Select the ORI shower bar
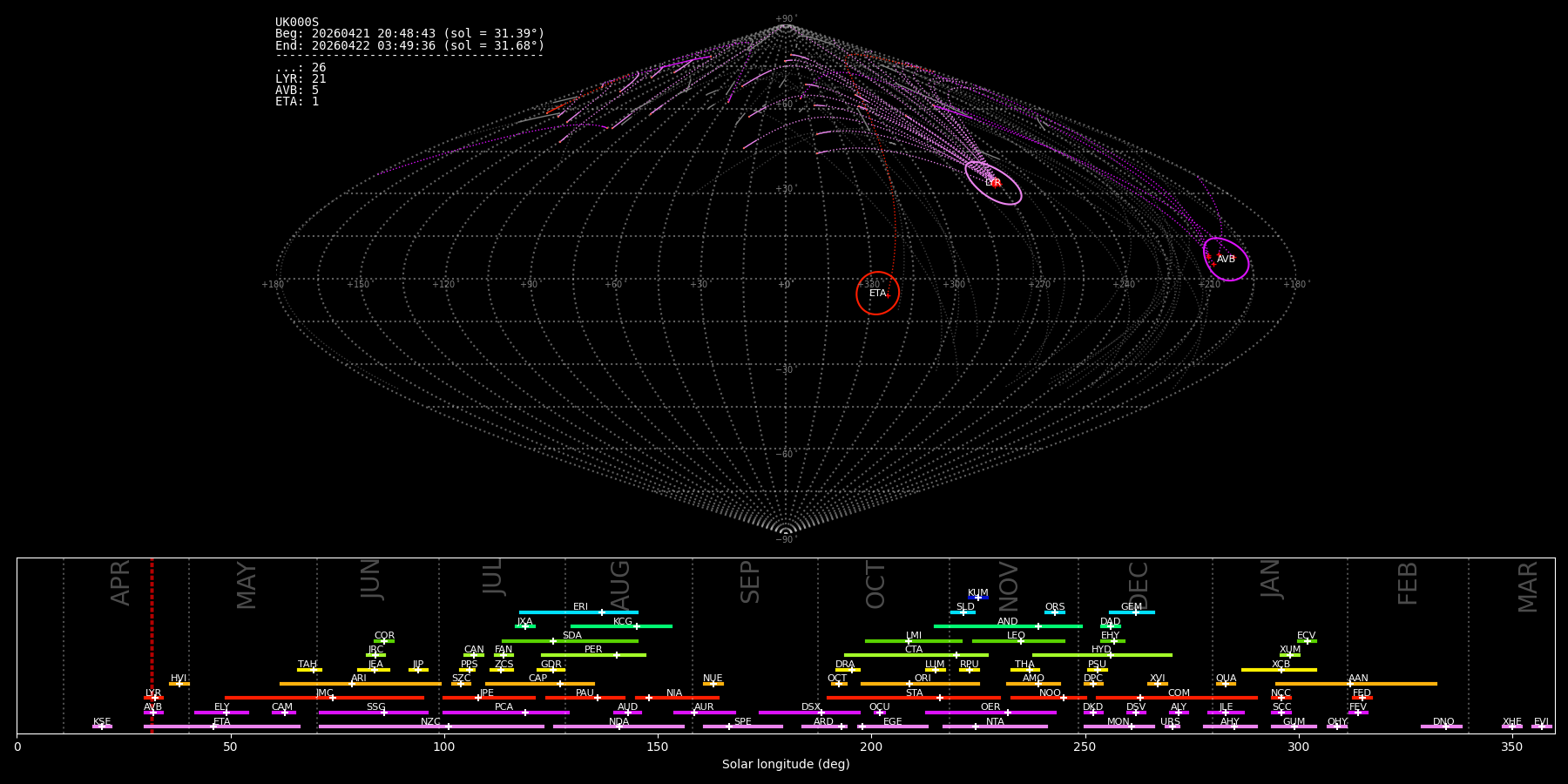Viewport: 1568px width, 784px height. (x=920, y=684)
